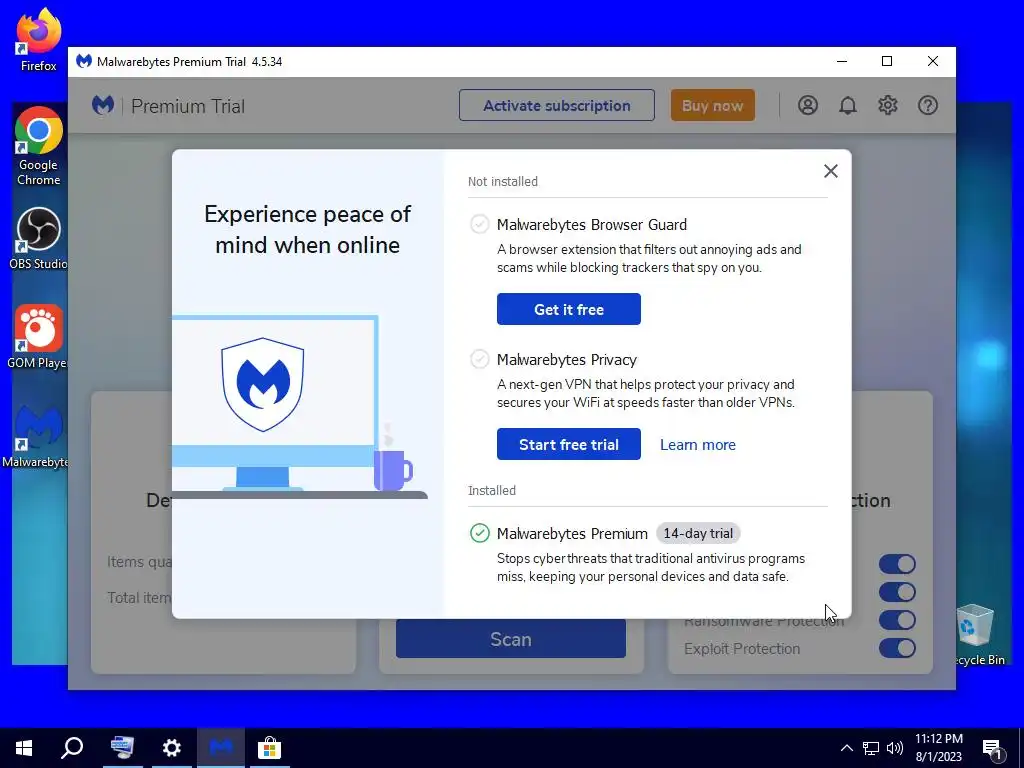
Task: Click the Browser Guard check circle
Action: pos(479,224)
